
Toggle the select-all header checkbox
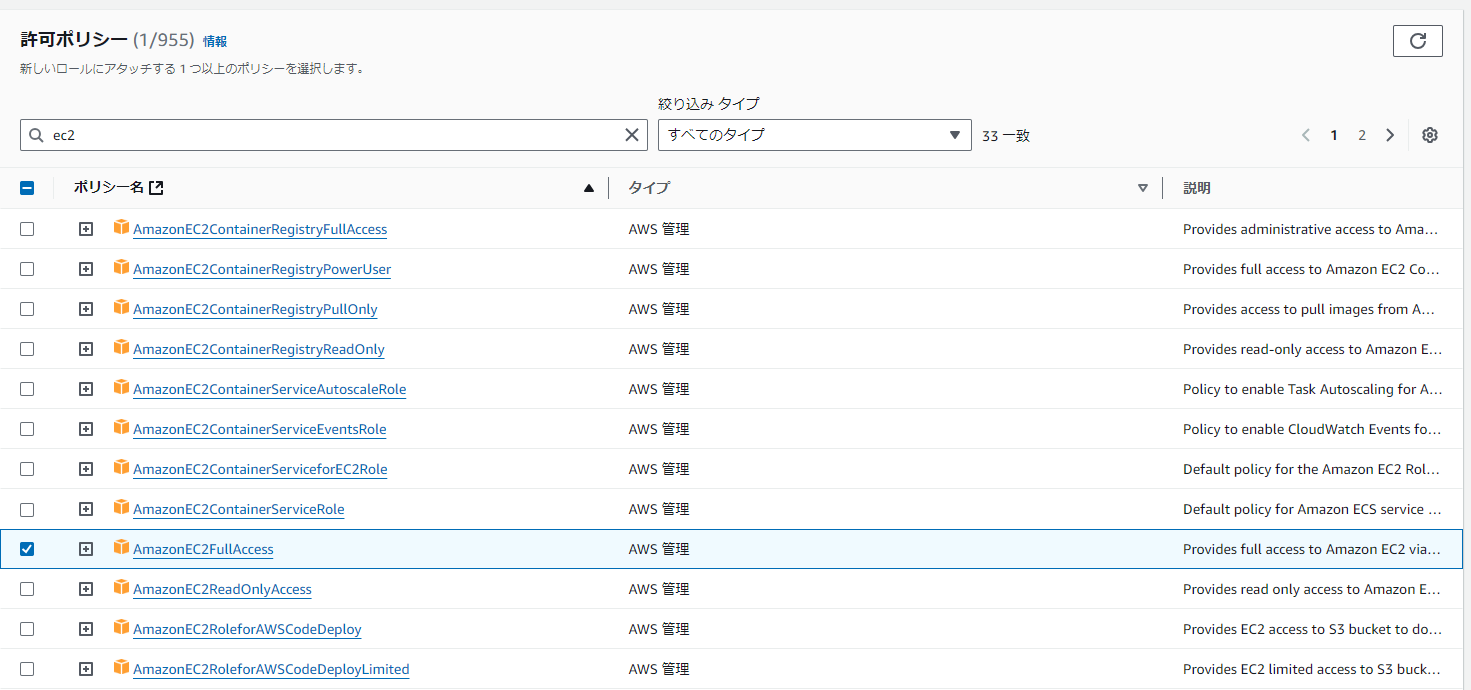point(27,187)
